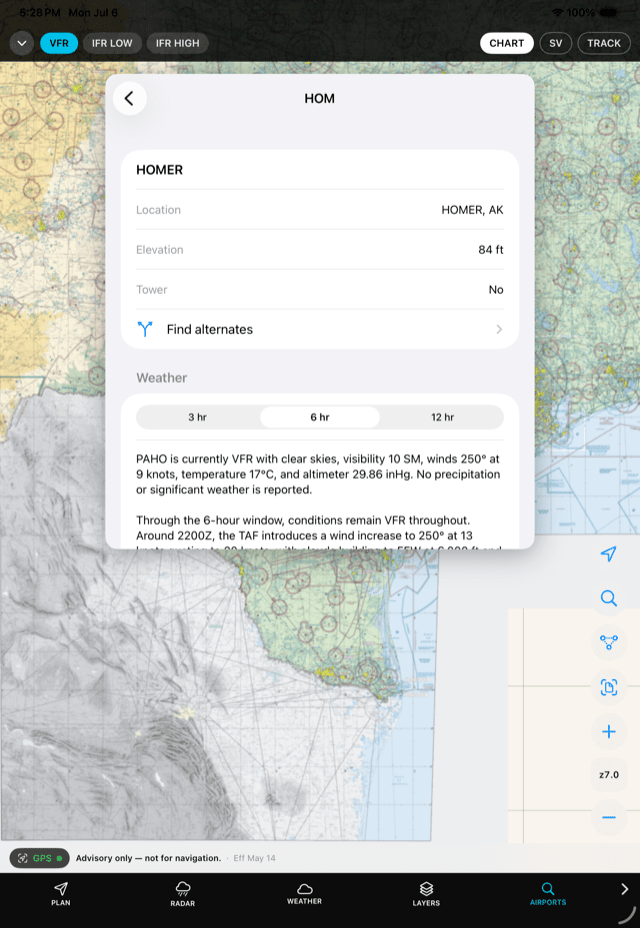Switch to SV view
The height and width of the screenshot is (928, 640).
point(555,43)
